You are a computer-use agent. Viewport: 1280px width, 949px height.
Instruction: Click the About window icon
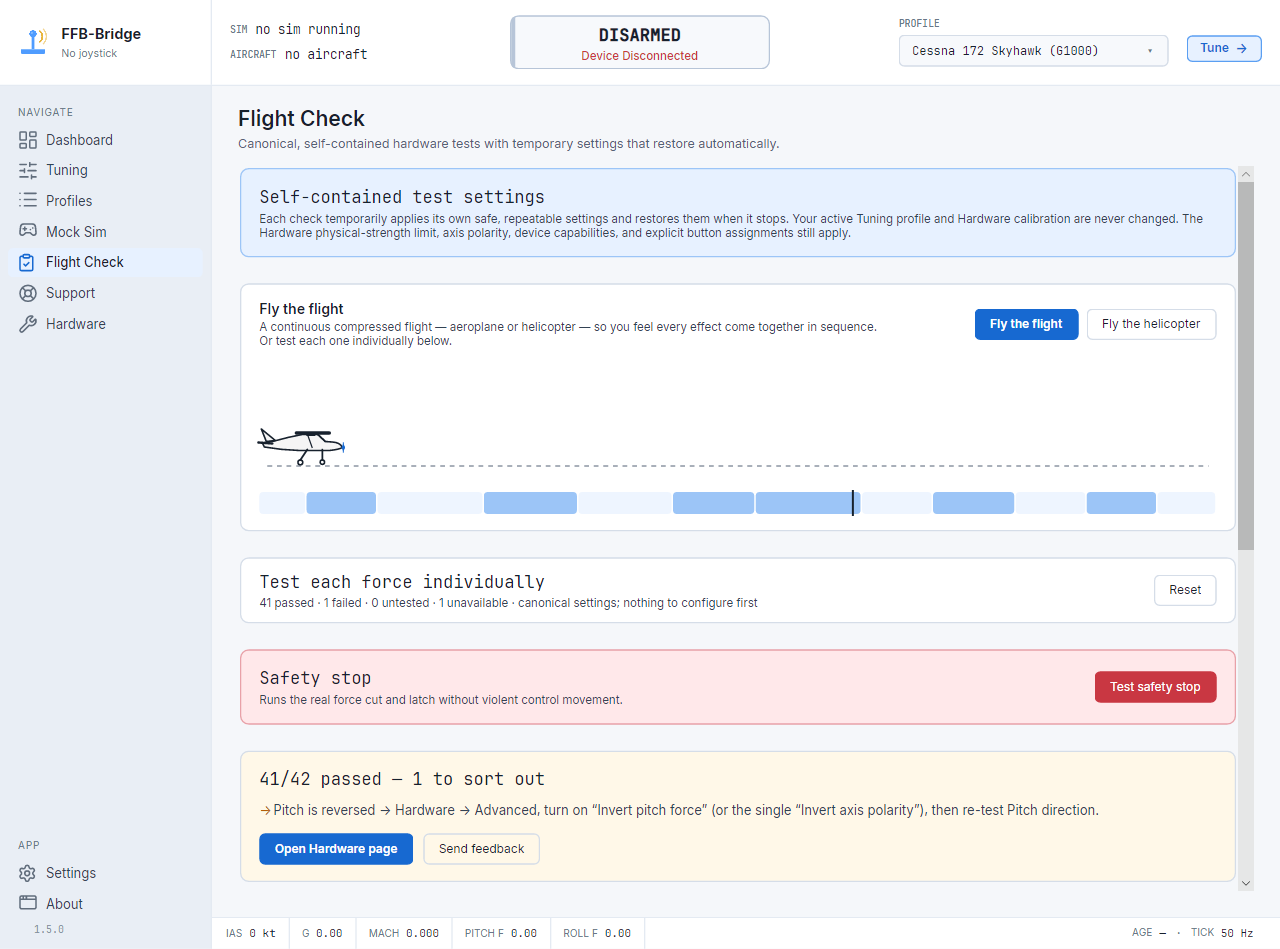tap(28, 903)
